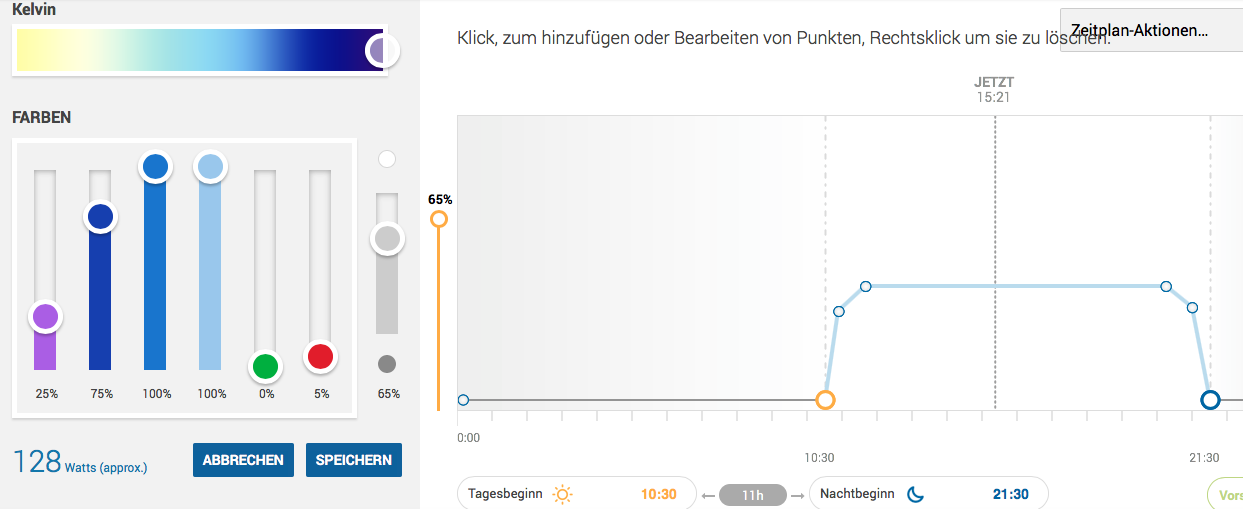This screenshot has height=509, width=1243.
Task: Click the gray overall brightness slider knob
Action: click(387, 239)
